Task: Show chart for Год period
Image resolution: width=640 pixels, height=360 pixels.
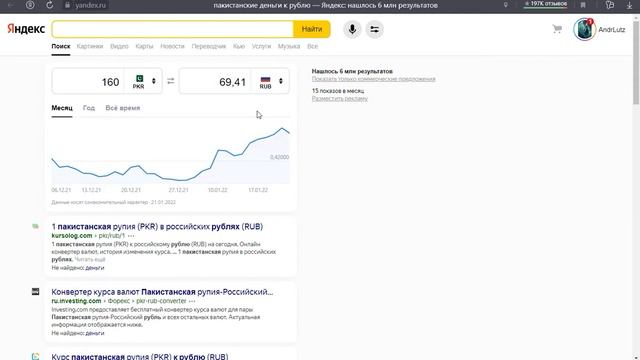Action: click(89, 108)
